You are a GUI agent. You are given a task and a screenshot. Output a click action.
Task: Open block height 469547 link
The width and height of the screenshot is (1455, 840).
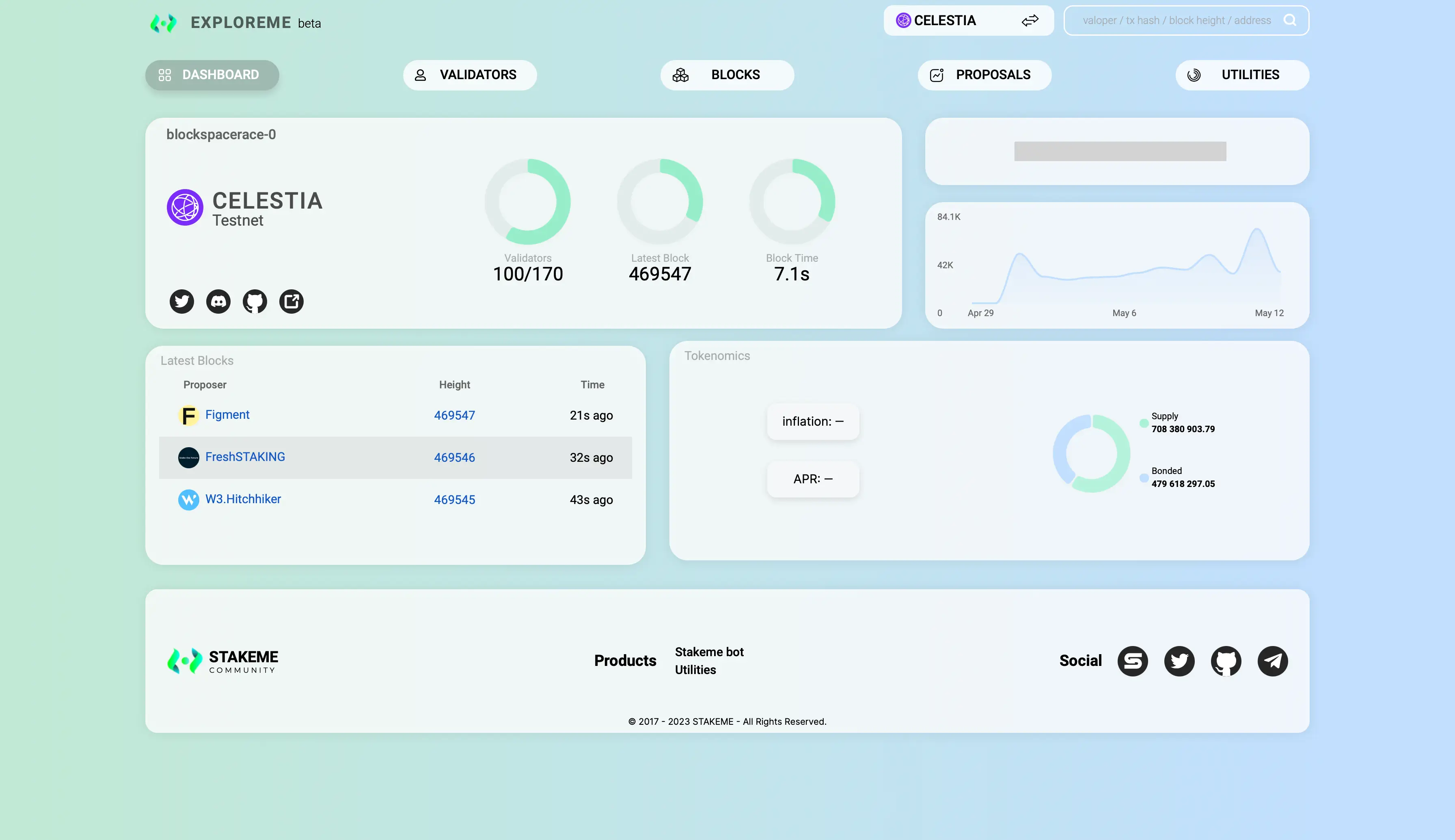click(x=454, y=416)
